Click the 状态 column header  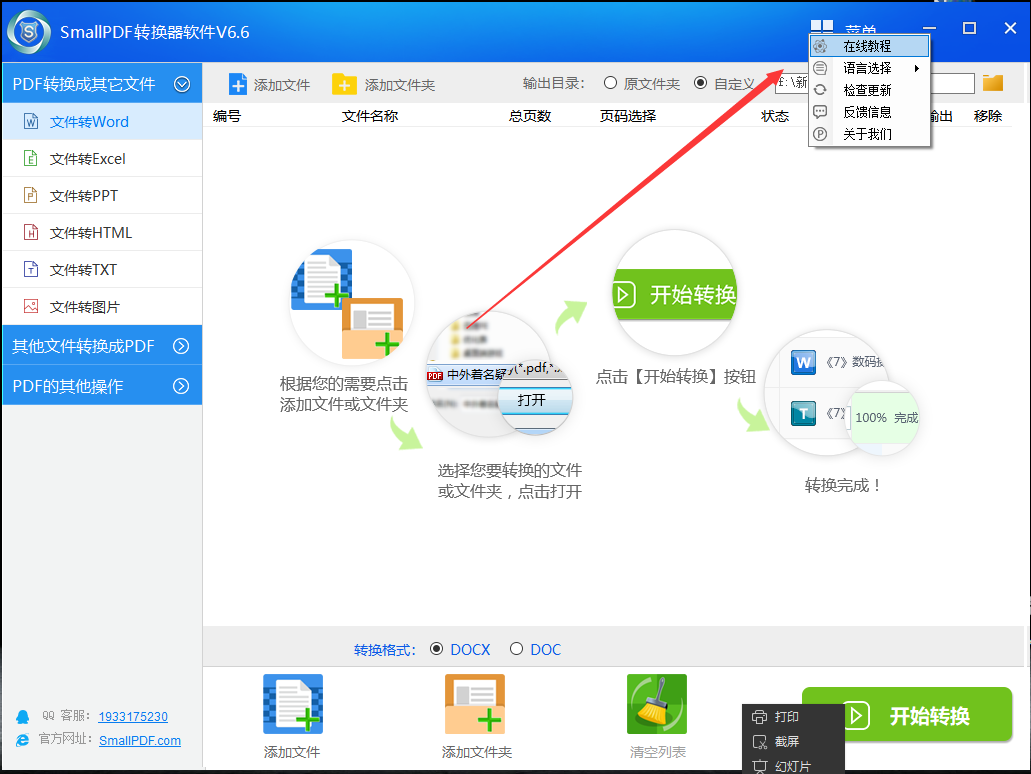pyautogui.click(x=775, y=116)
